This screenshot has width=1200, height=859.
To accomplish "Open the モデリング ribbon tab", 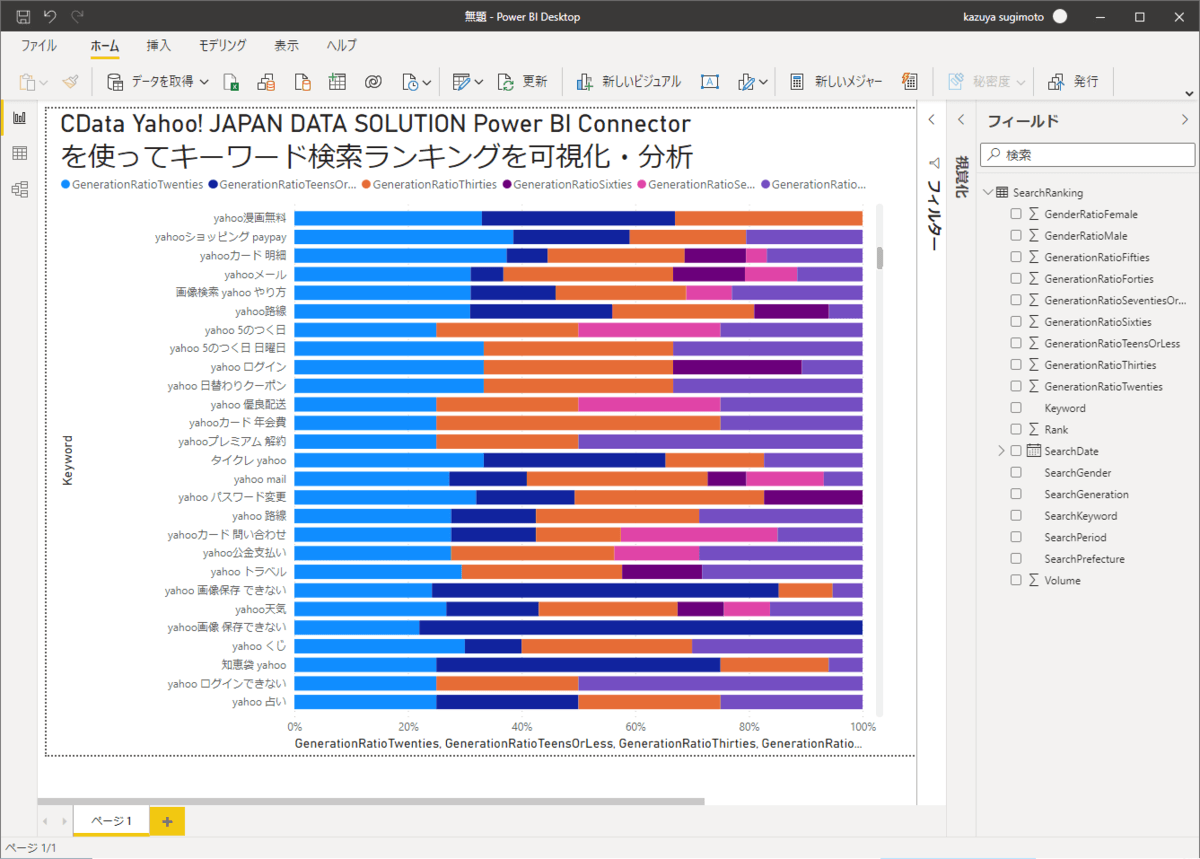I will (223, 45).
